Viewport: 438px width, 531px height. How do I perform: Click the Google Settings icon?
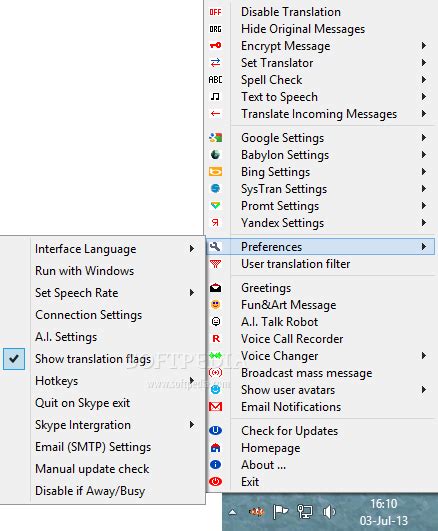(215, 137)
